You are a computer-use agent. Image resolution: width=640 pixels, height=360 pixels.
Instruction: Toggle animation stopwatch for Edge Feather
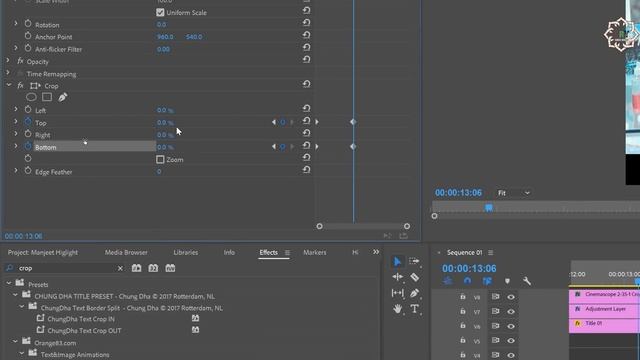(28, 171)
